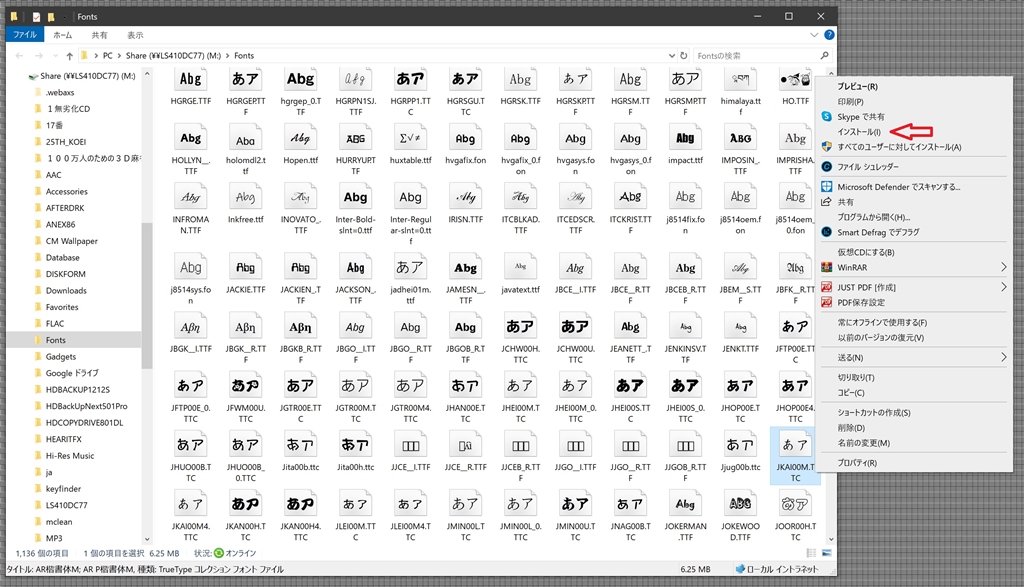Select the HO.TTF font file icon
This screenshot has width=1024, height=587.
point(795,80)
